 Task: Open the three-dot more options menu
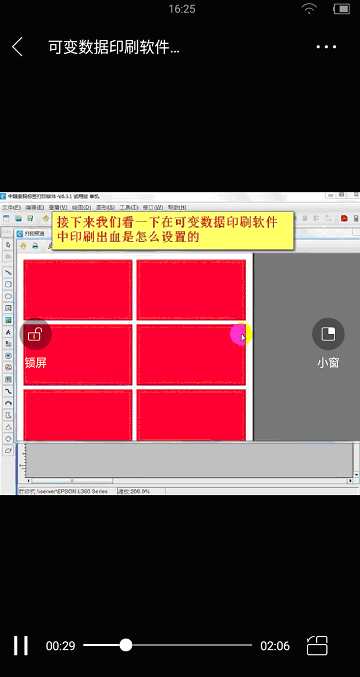tap(326, 47)
